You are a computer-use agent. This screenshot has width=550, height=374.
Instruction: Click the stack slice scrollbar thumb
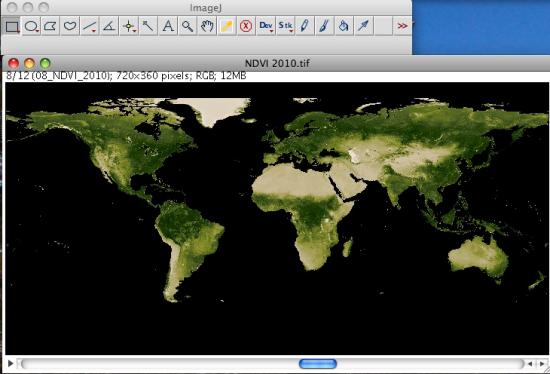pyautogui.click(x=318, y=364)
